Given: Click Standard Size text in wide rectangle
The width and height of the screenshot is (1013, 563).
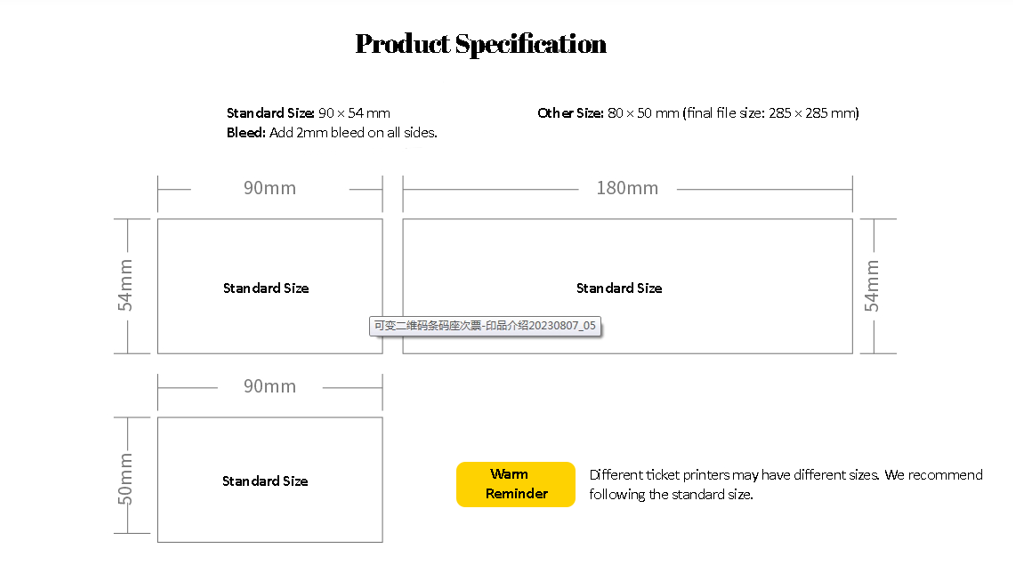Looking at the screenshot, I should tap(619, 288).
